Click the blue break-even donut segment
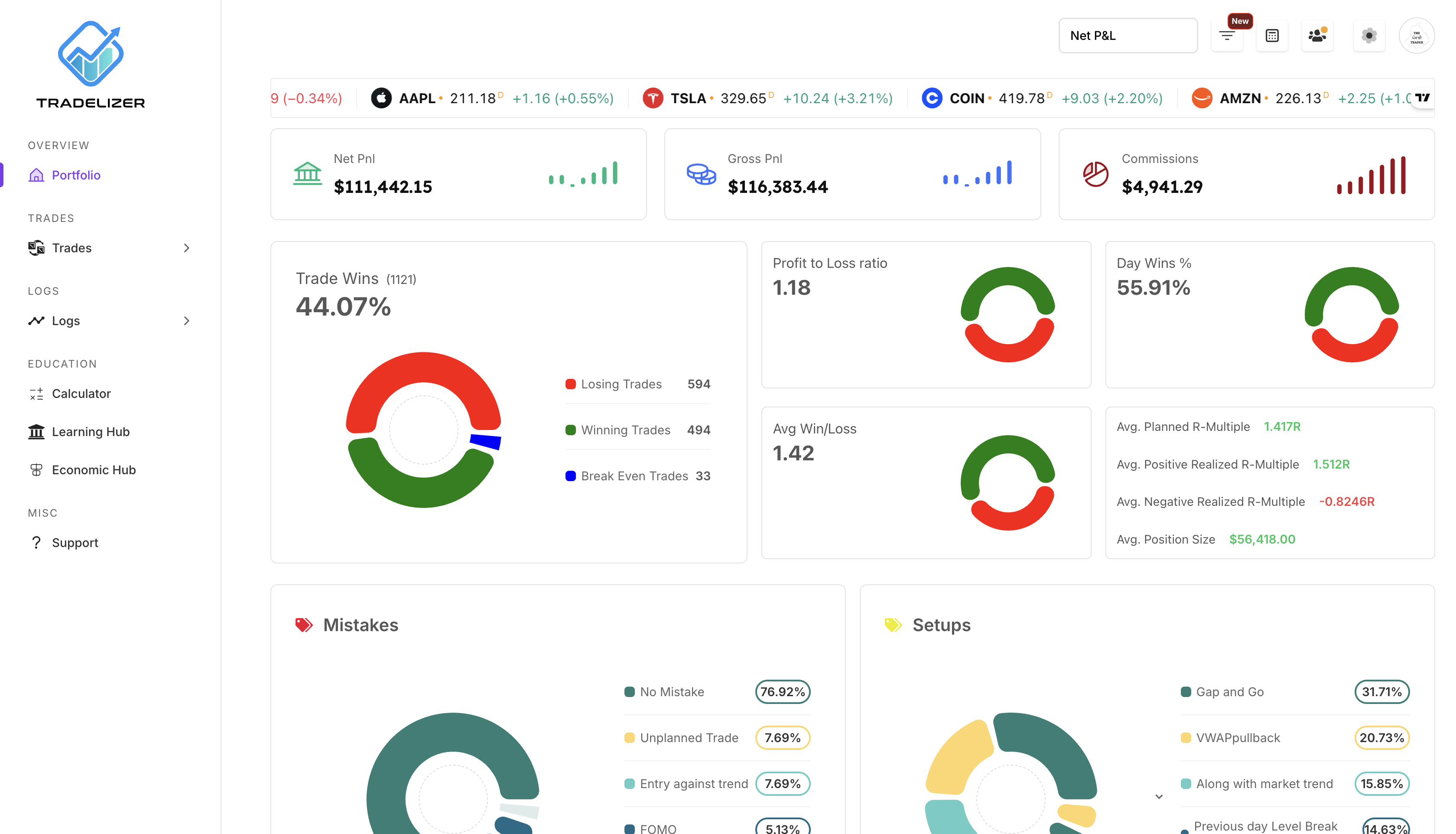 [x=485, y=442]
